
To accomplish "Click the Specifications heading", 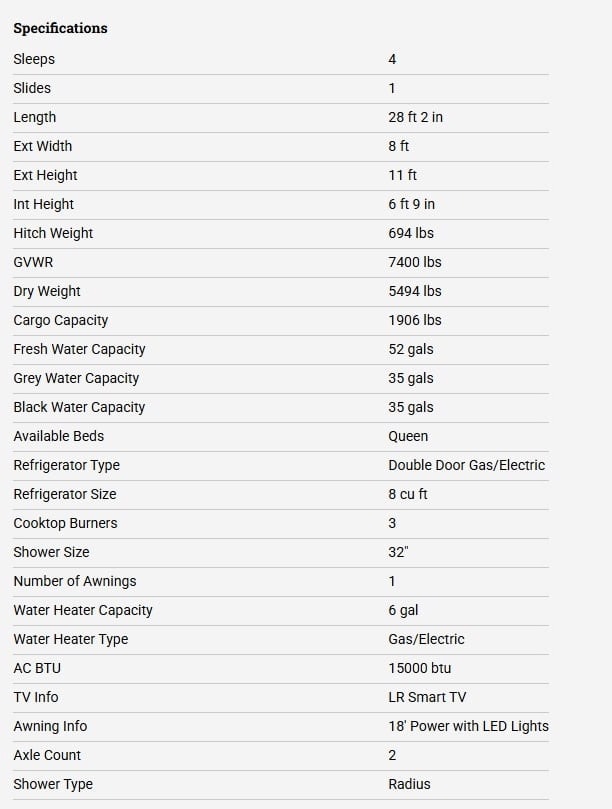I will pos(60,28).
